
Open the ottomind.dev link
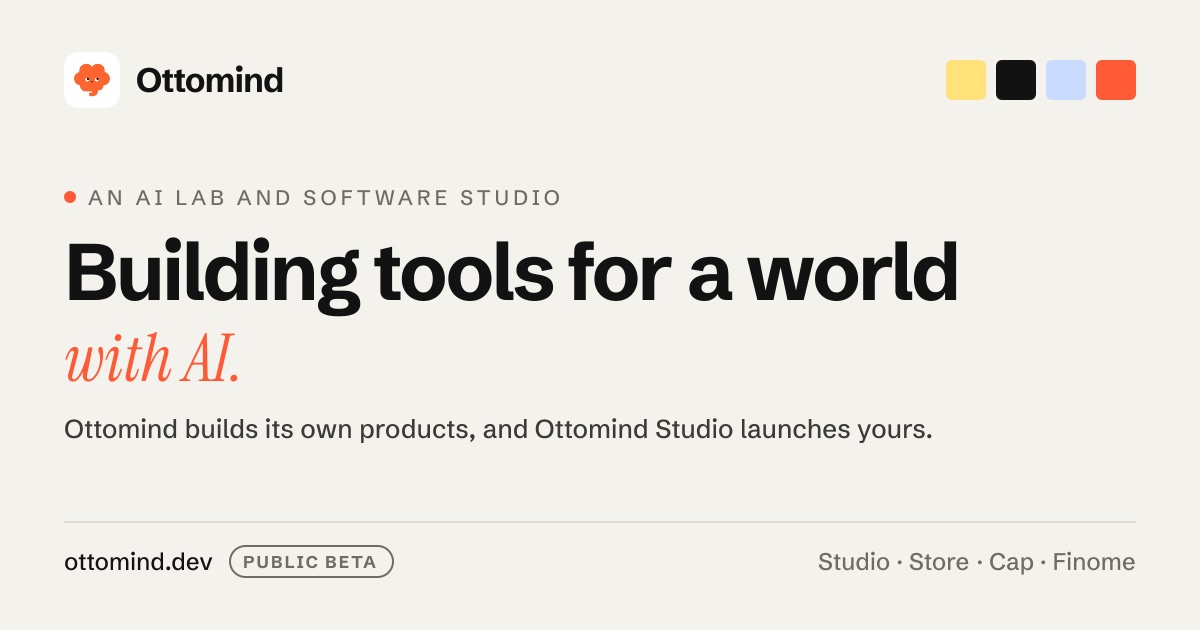click(138, 562)
